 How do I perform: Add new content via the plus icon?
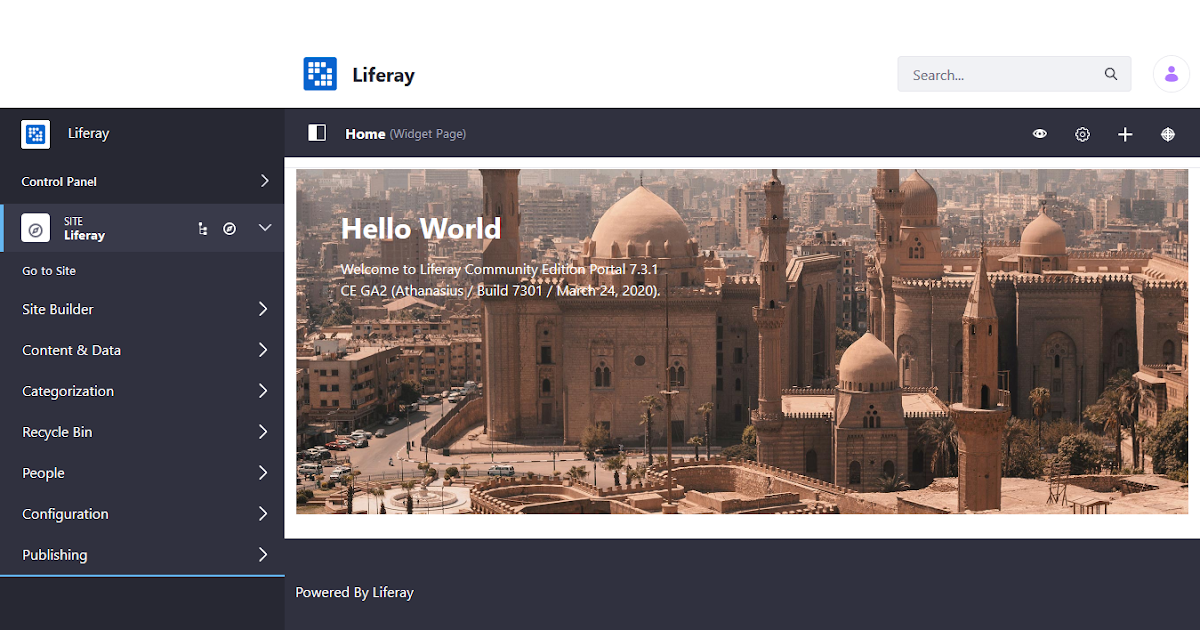pos(1125,133)
